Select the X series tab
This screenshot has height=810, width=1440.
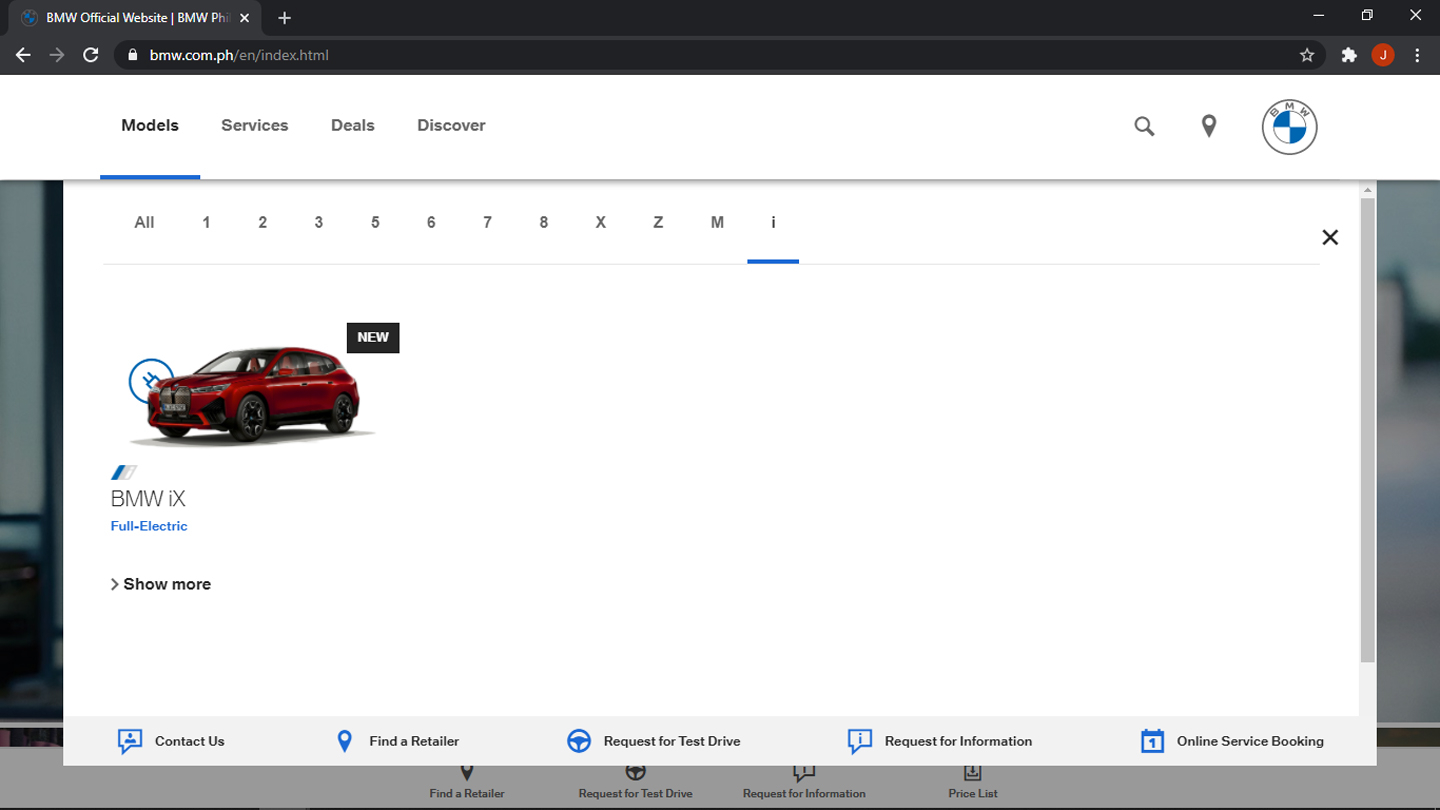coord(600,222)
